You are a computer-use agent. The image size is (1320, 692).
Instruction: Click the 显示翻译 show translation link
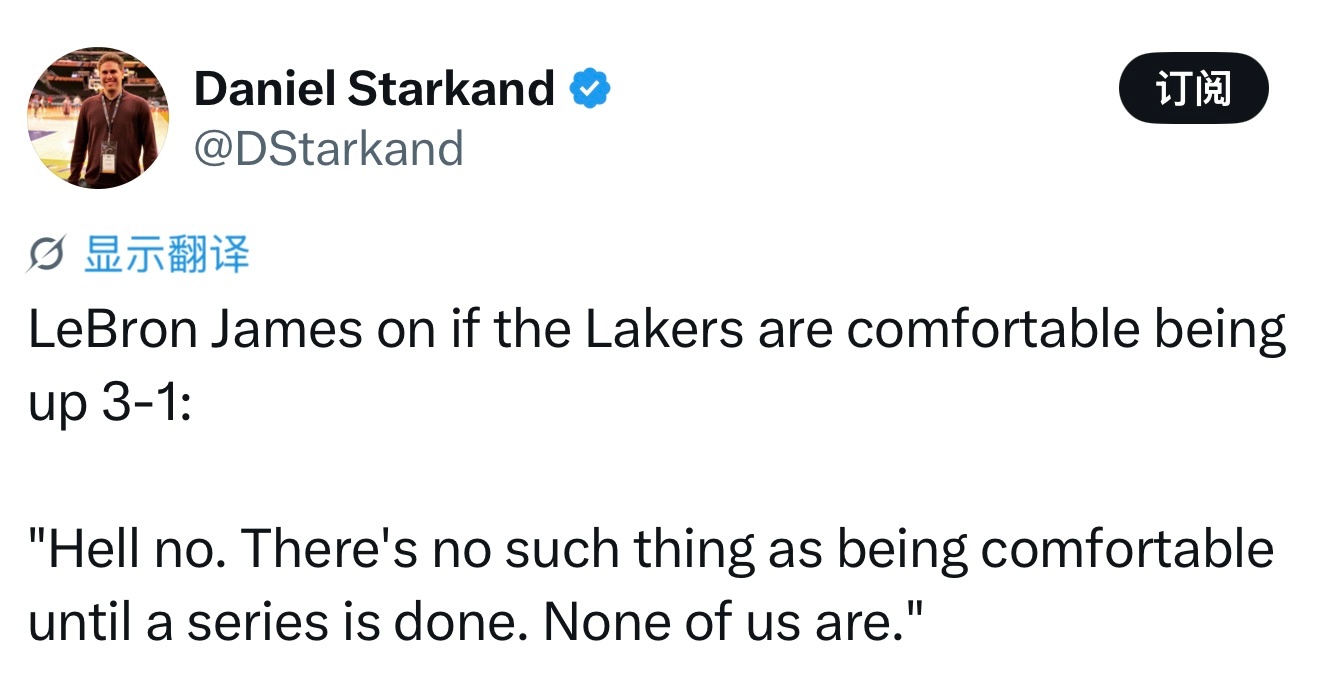pyautogui.click(x=166, y=255)
